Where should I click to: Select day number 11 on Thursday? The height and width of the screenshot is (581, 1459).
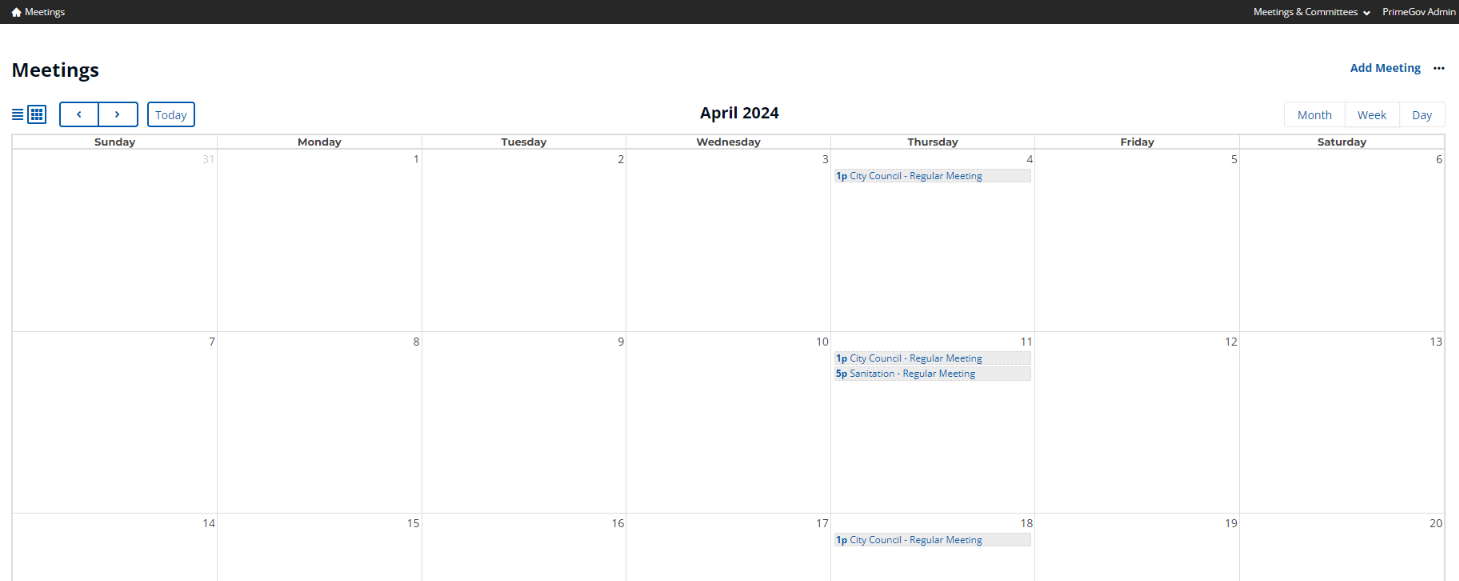(x=1026, y=342)
